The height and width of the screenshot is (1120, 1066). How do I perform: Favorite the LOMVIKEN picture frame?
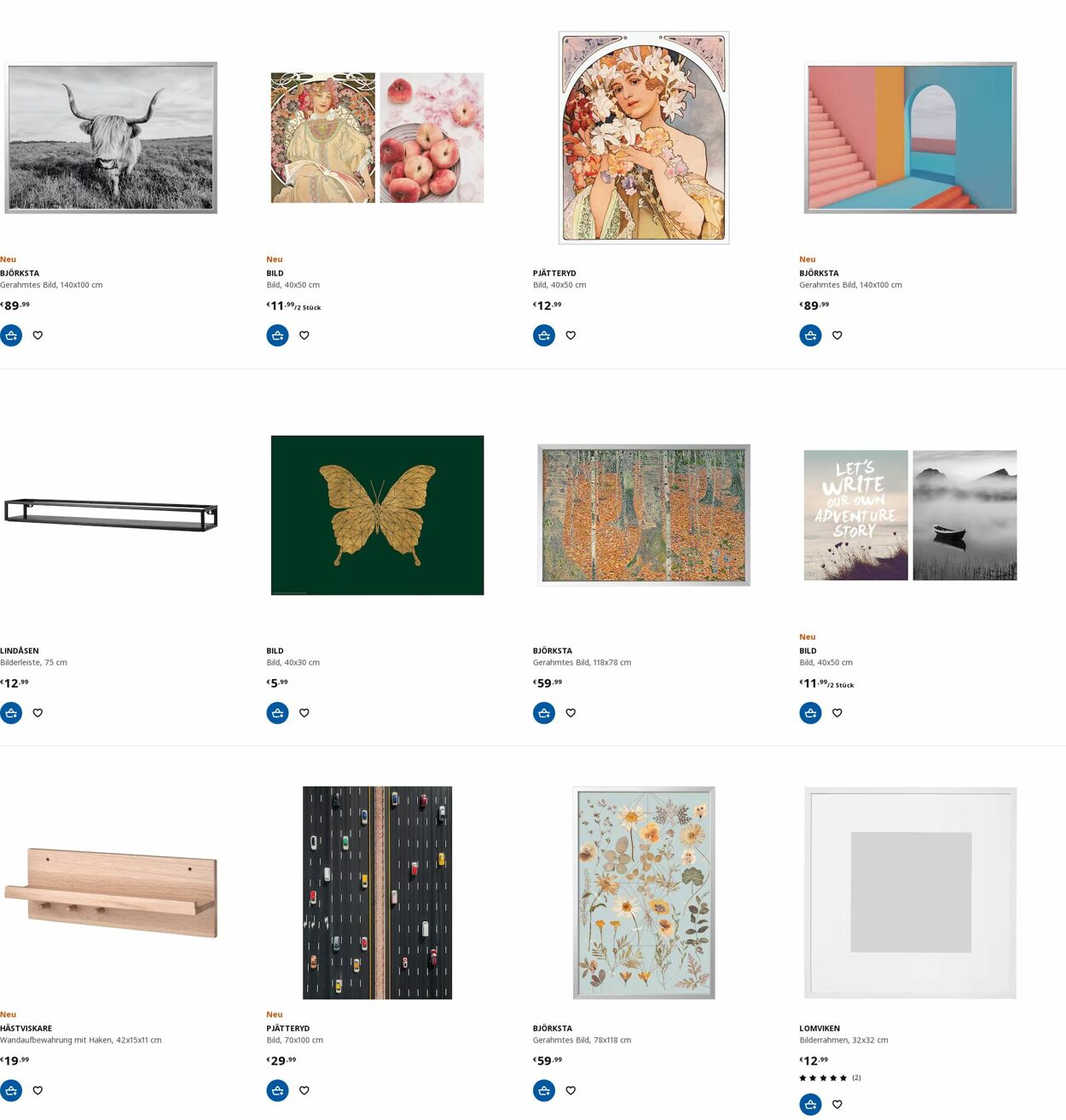click(x=837, y=1105)
